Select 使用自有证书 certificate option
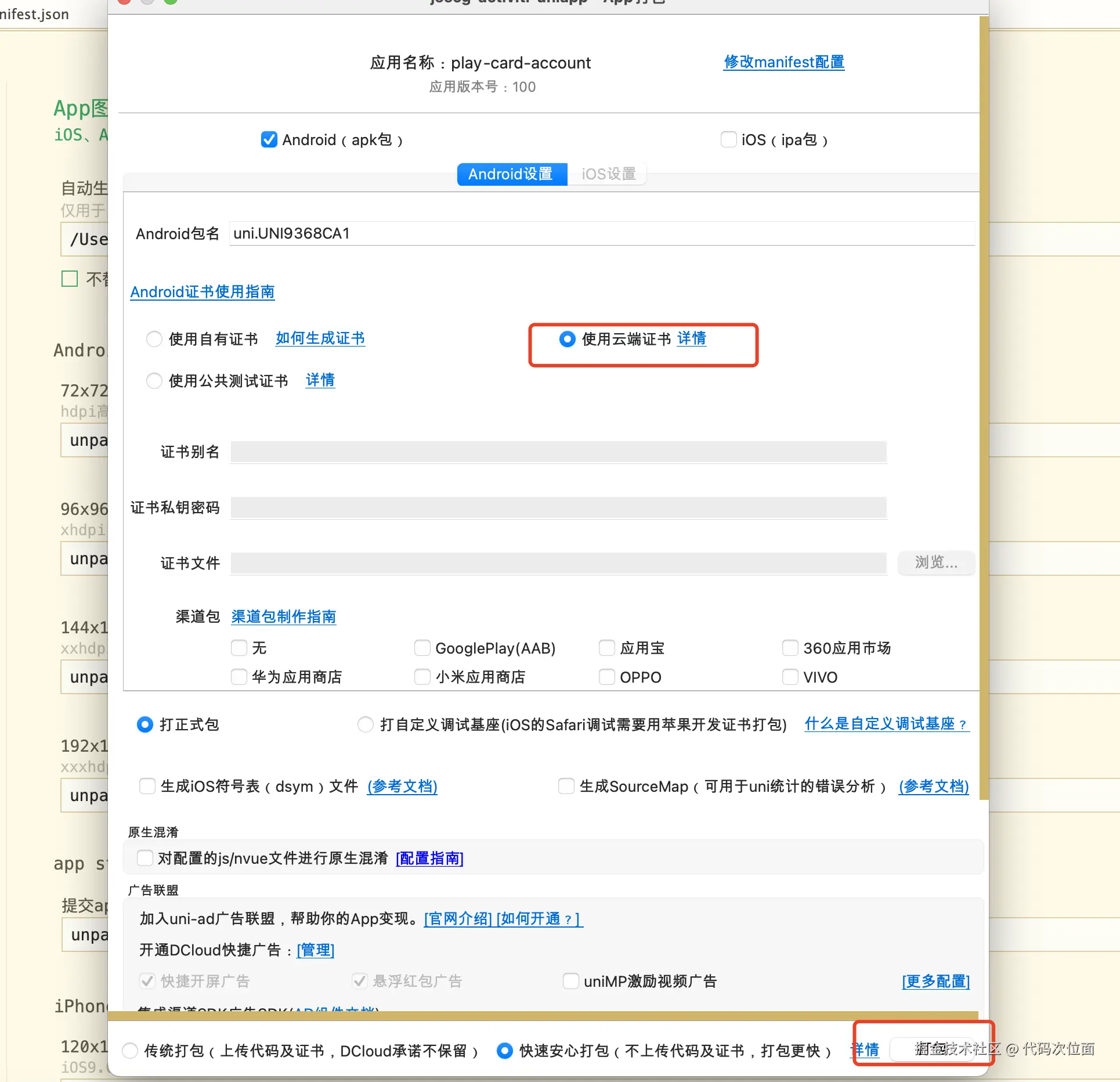This screenshot has width=1120, height=1082. click(x=154, y=339)
